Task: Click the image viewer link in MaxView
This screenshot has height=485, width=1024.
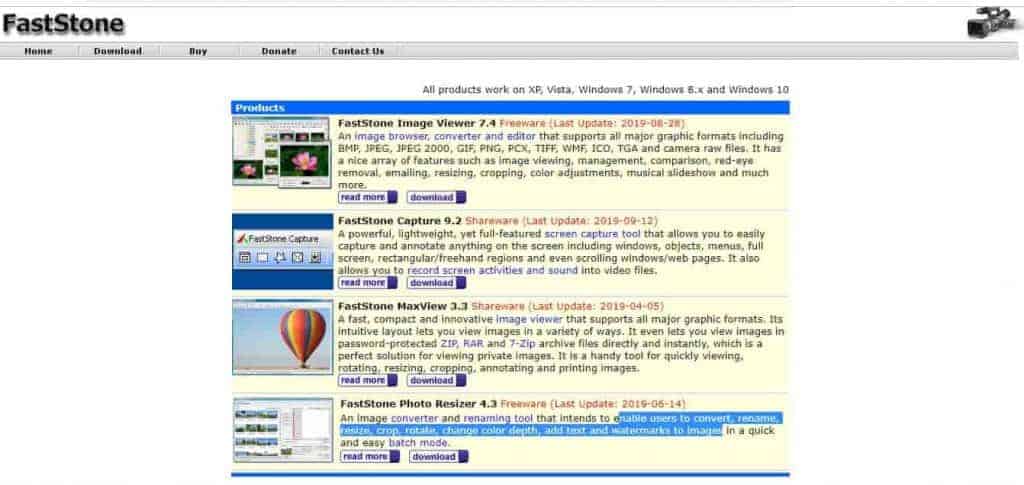Action: 529,319
